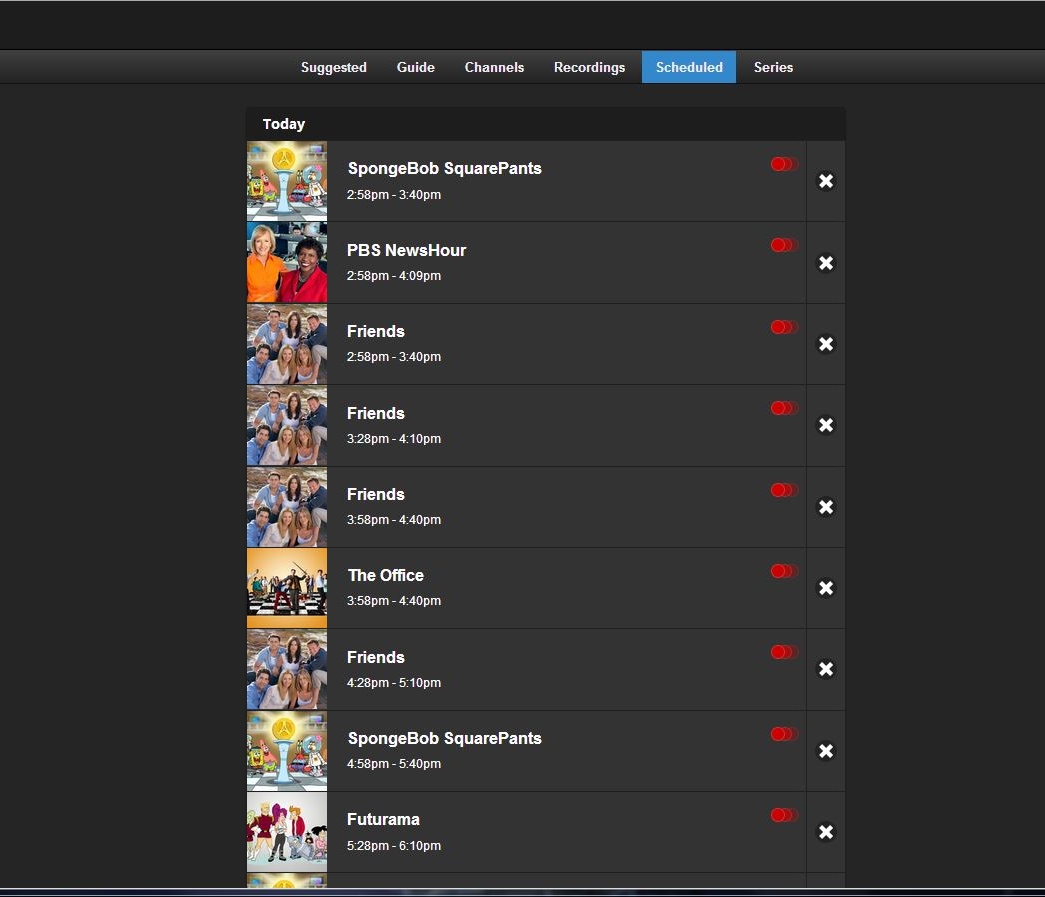Click red record indicator for SpongeBob 4:58pm

click(x=784, y=734)
